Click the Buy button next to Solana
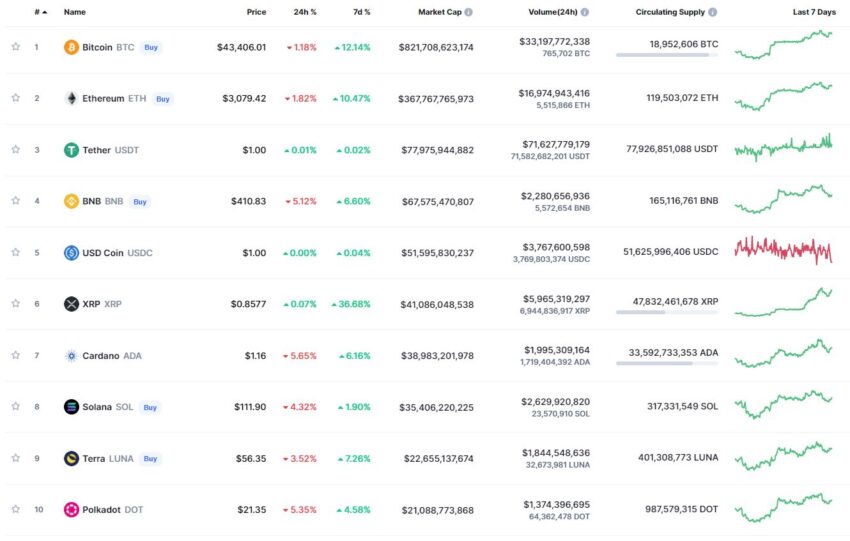Viewport: 850px width, 541px height. click(150, 407)
